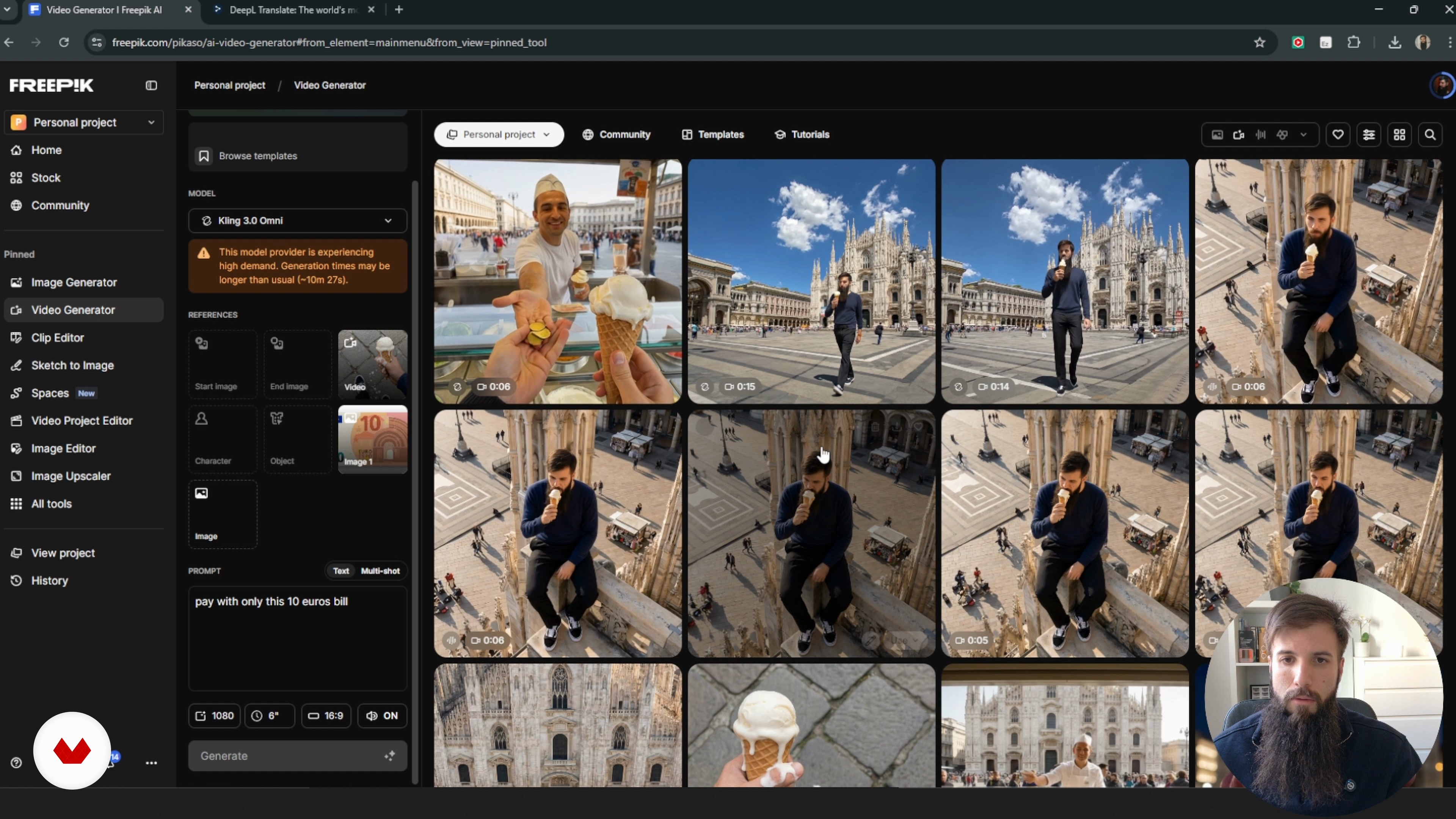
Task: Collapse the Freepik sidebar panel
Action: point(151,85)
